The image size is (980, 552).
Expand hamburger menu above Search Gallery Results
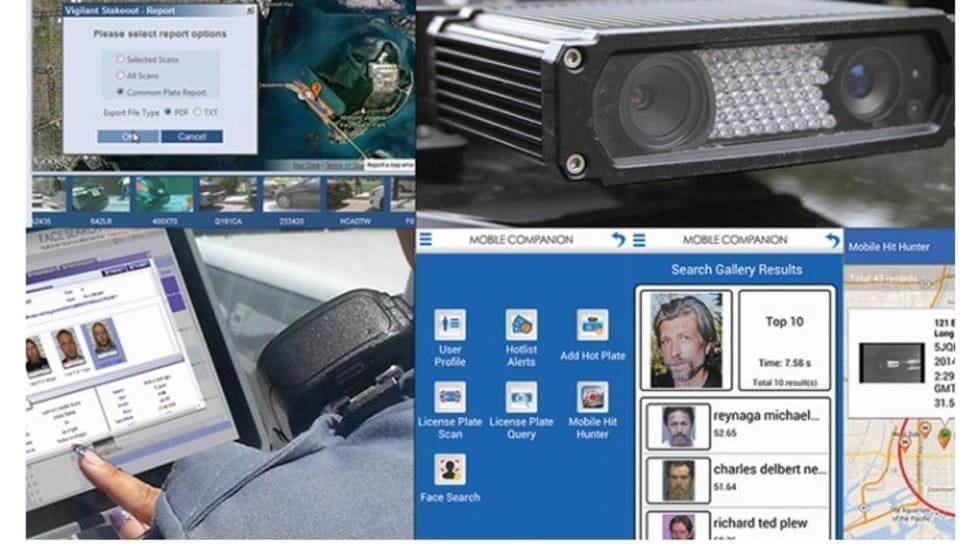[639, 240]
